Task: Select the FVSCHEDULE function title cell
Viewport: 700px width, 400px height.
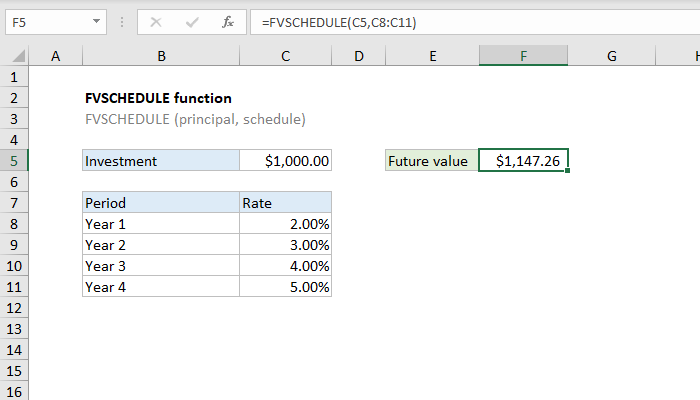Action: [159, 98]
